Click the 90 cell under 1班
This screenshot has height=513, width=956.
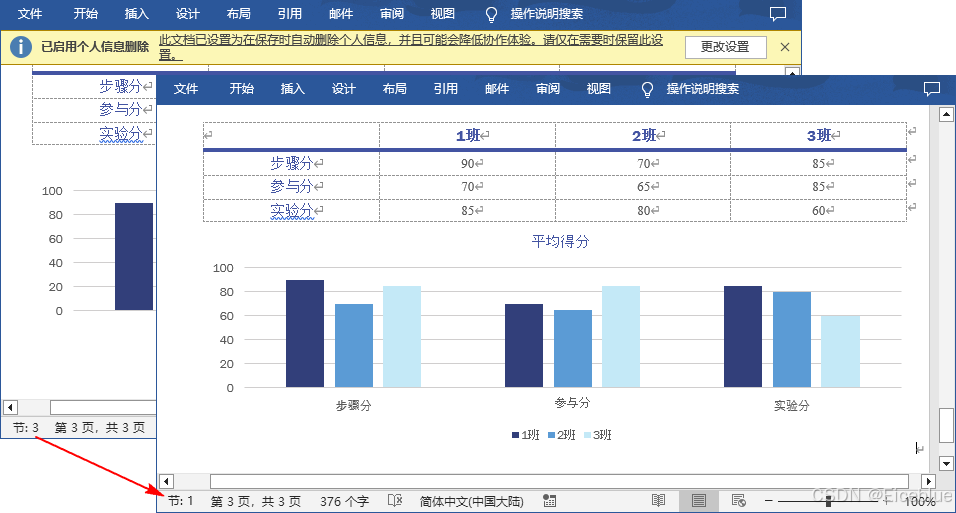click(468, 163)
